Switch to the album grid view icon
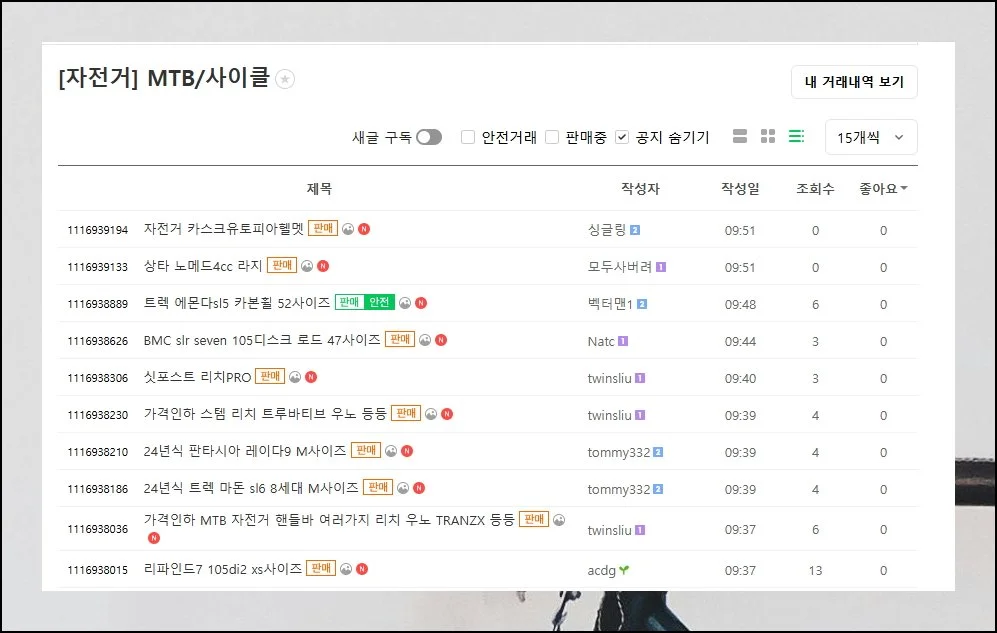 [x=768, y=137]
